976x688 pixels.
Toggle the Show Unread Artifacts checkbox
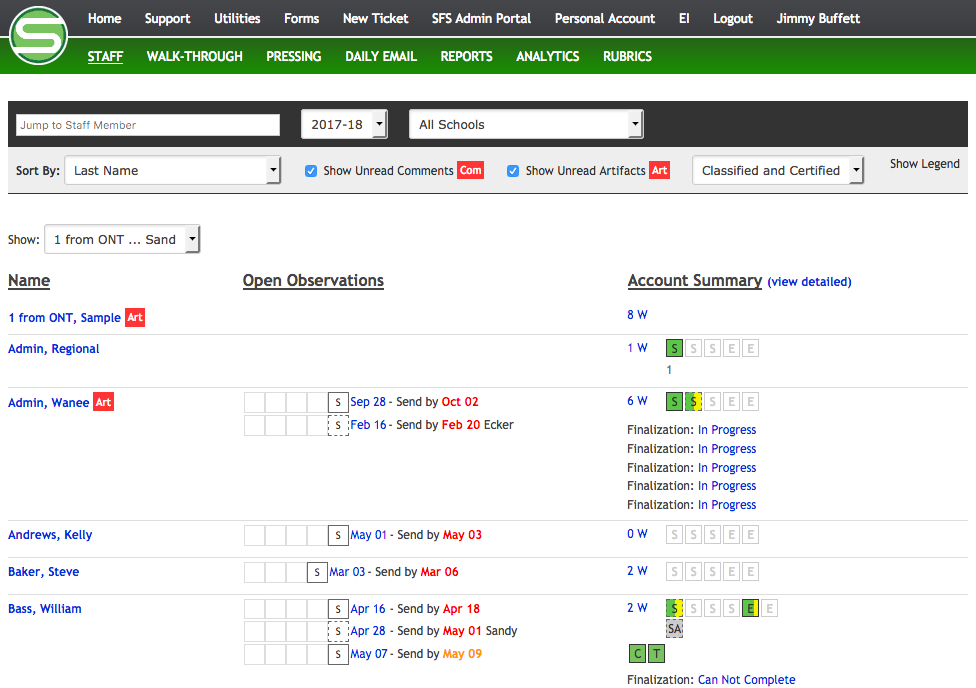[x=513, y=171]
